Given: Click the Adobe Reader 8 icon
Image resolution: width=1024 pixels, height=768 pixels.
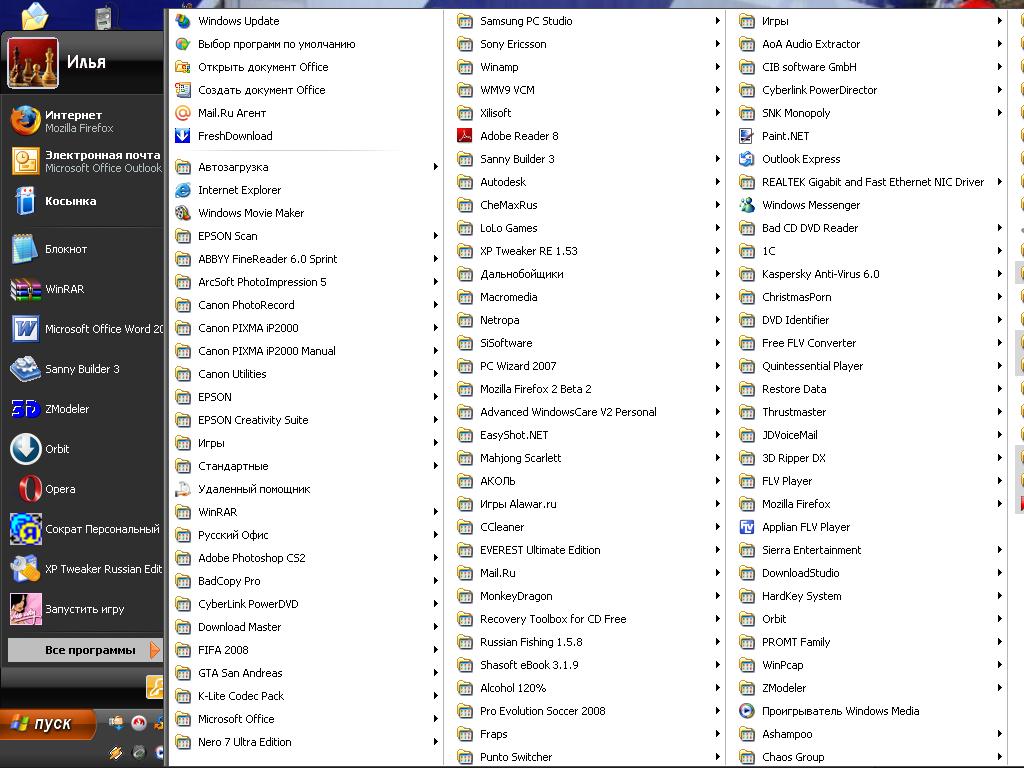Looking at the screenshot, I should [464, 136].
